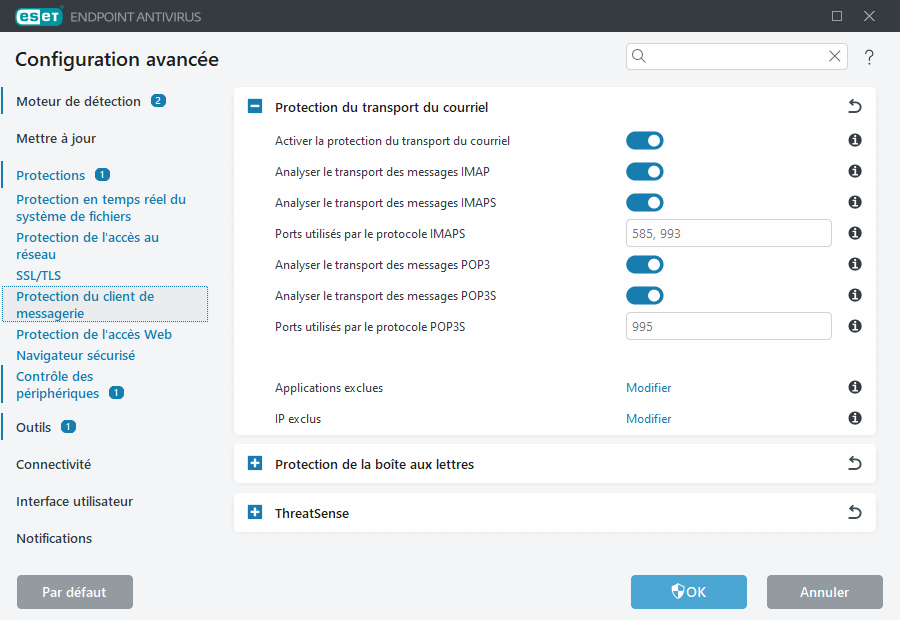Disable the Activer la protection du transport toggle

pyautogui.click(x=645, y=140)
